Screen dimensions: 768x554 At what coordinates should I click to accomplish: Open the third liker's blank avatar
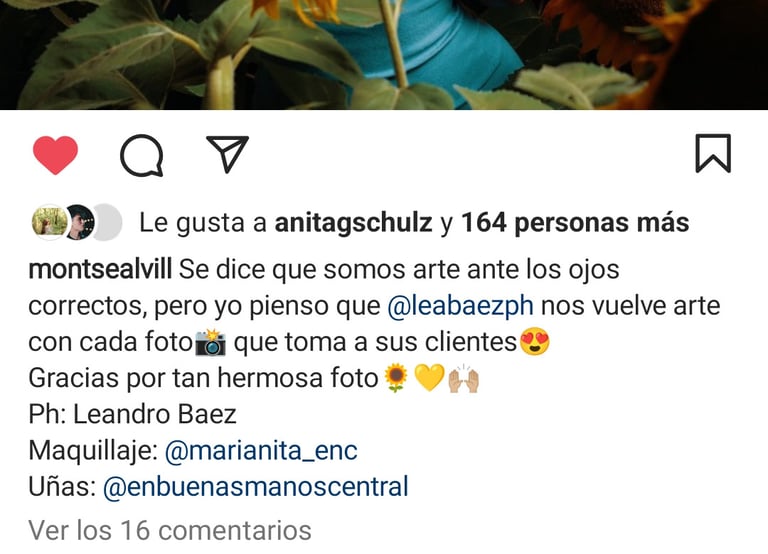pos(107,222)
